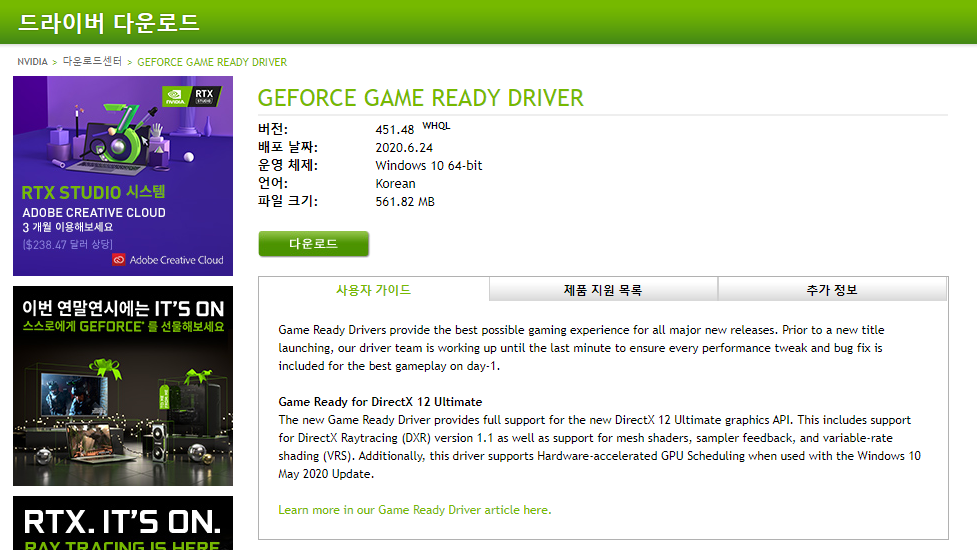Select the file size 561.82 MB
The width and height of the screenshot is (977, 550).
coord(405,202)
